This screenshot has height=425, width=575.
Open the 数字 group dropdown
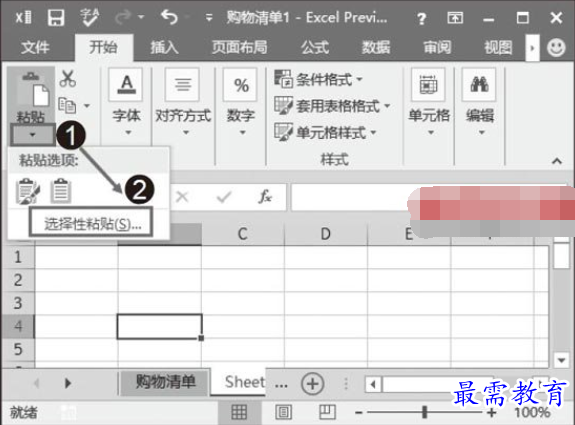[242, 132]
